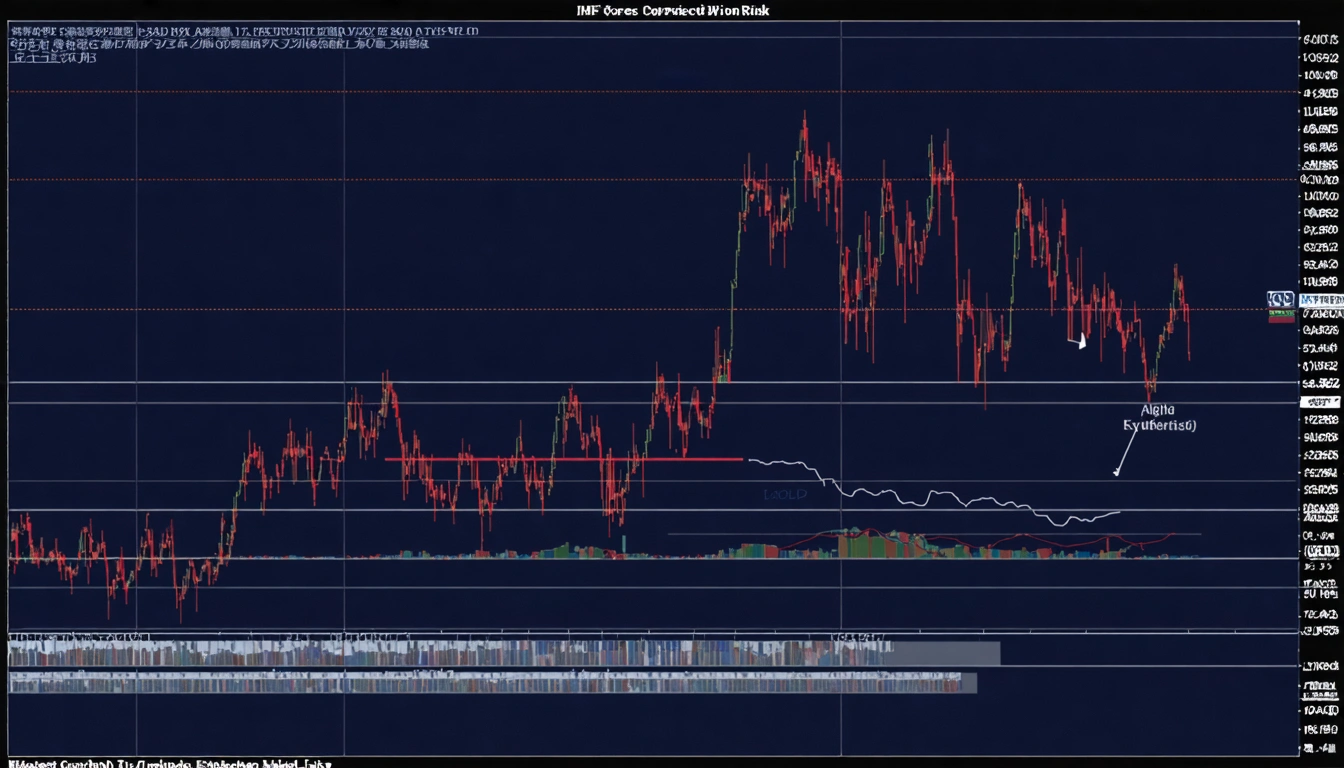Click the lowest candle wick at chart's left
Screen dimensions: 1344x768
pyautogui.click(x=181, y=617)
